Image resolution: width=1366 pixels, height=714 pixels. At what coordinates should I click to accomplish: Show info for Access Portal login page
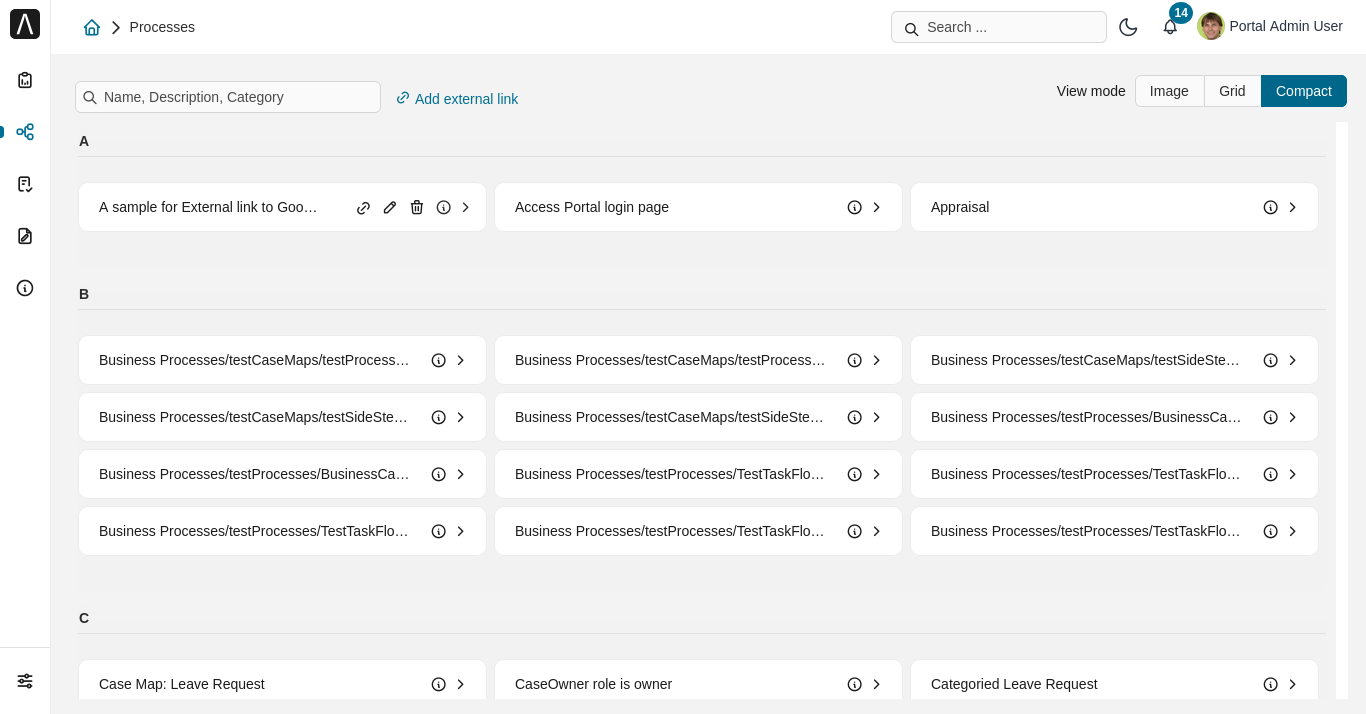[x=855, y=207]
